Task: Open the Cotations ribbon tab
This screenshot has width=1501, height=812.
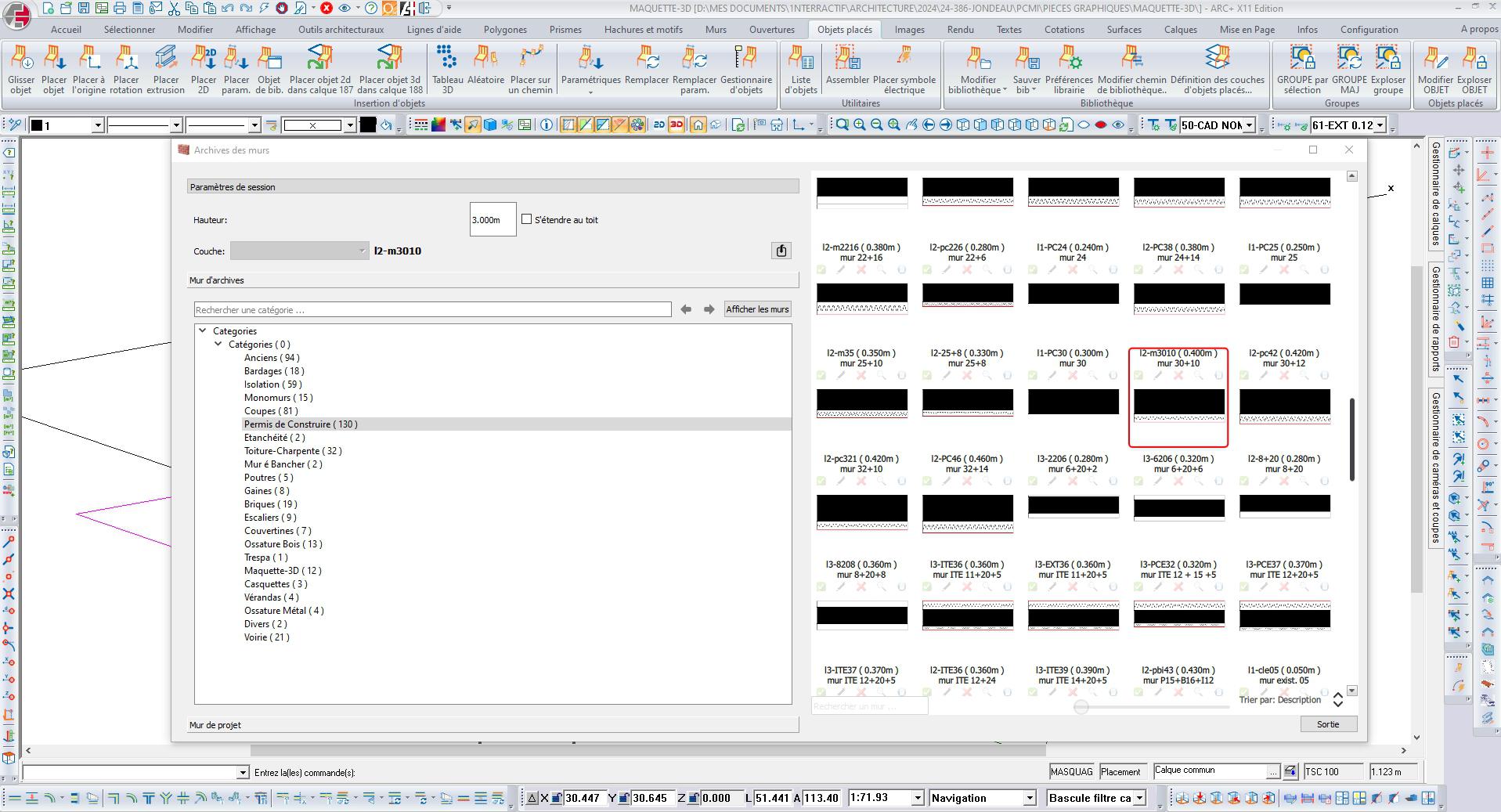Action: click(1063, 30)
